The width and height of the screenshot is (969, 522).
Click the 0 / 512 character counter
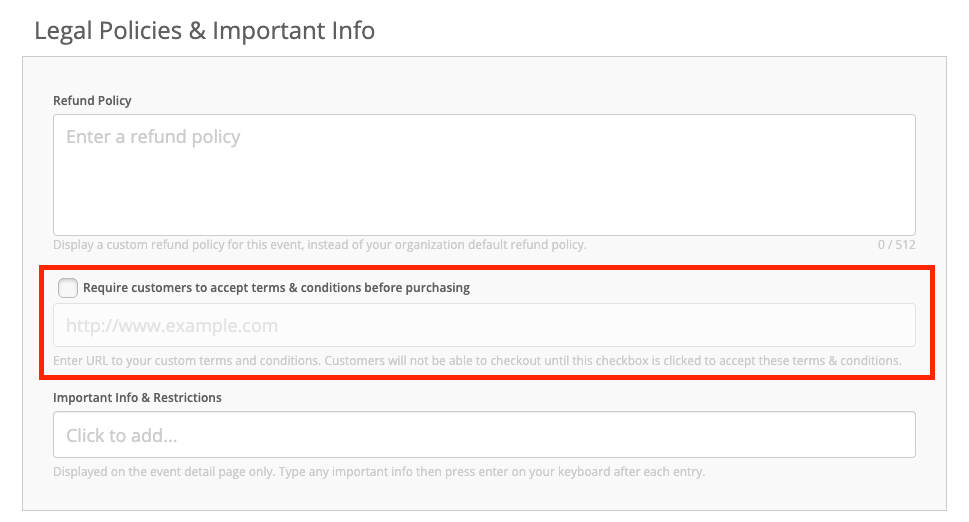[x=896, y=245]
